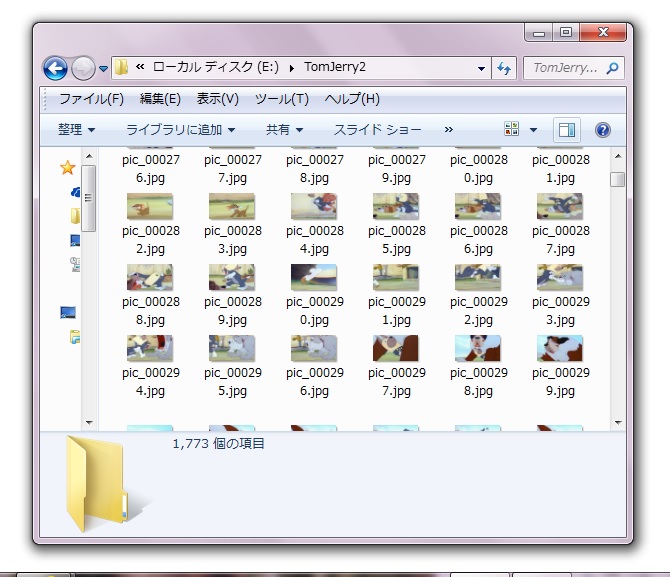Click the file list scrollbar thumb
670x577 pixels.
[617, 180]
